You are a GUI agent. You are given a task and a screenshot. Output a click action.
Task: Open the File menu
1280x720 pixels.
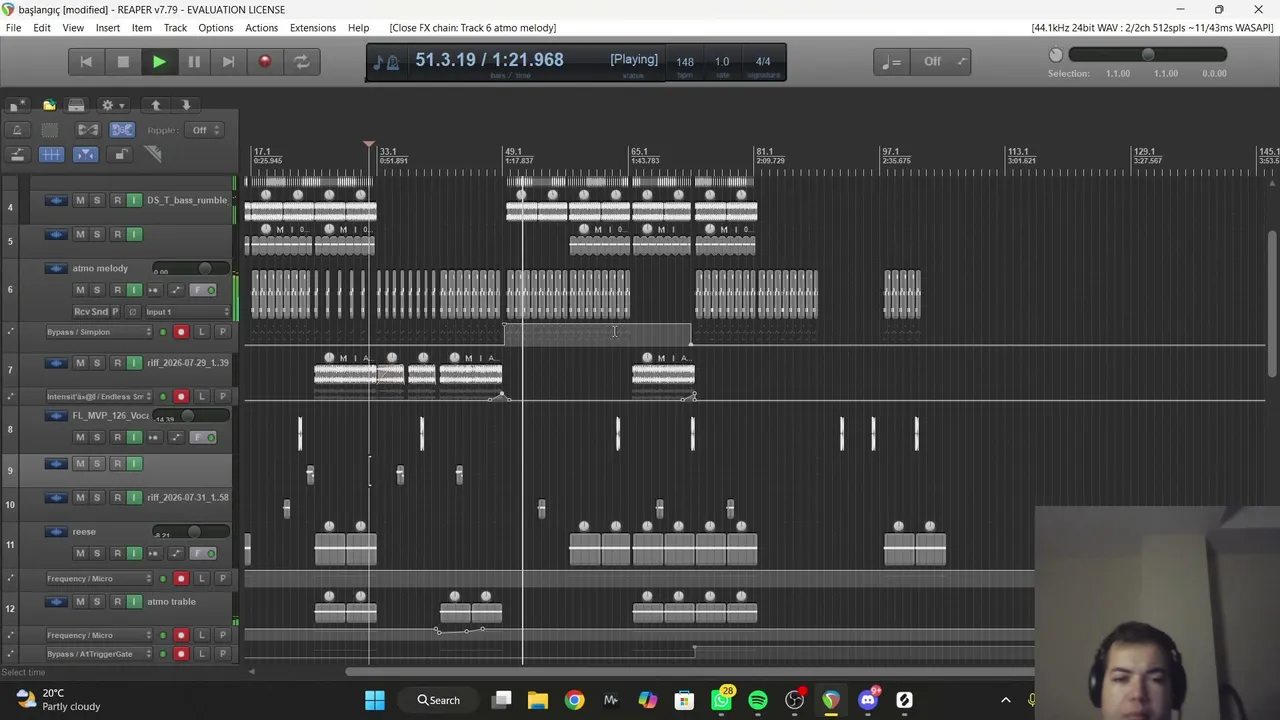pyautogui.click(x=14, y=28)
